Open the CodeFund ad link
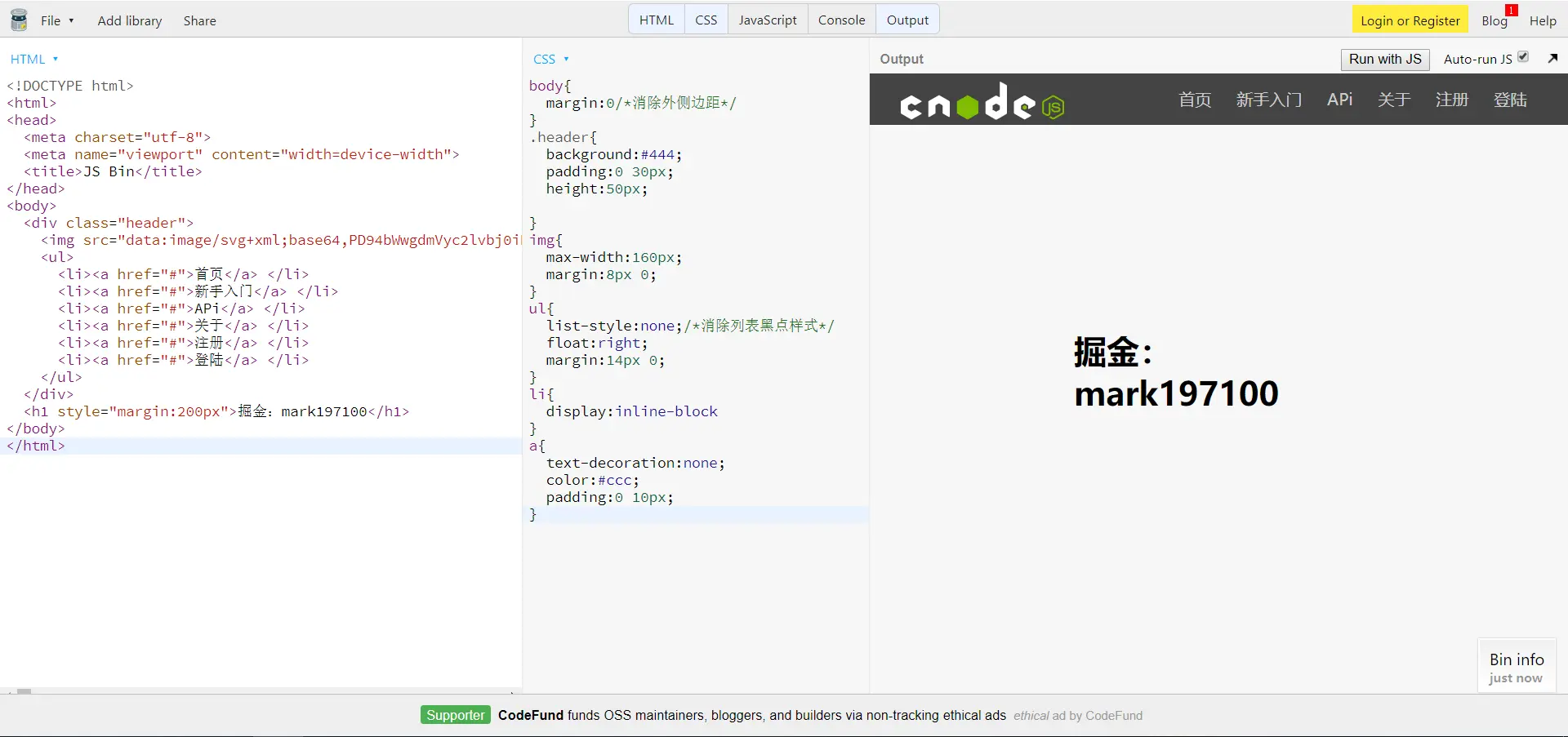This screenshot has width=1568, height=737. click(x=752, y=715)
